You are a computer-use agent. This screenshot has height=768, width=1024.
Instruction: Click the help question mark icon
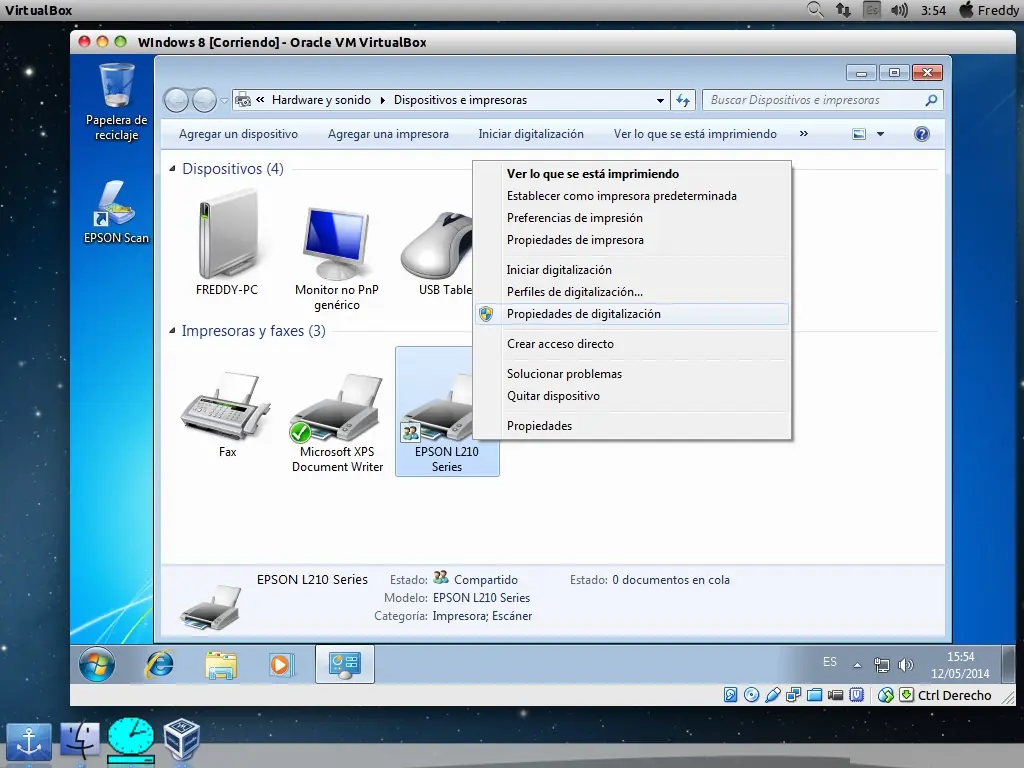(x=921, y=134)
